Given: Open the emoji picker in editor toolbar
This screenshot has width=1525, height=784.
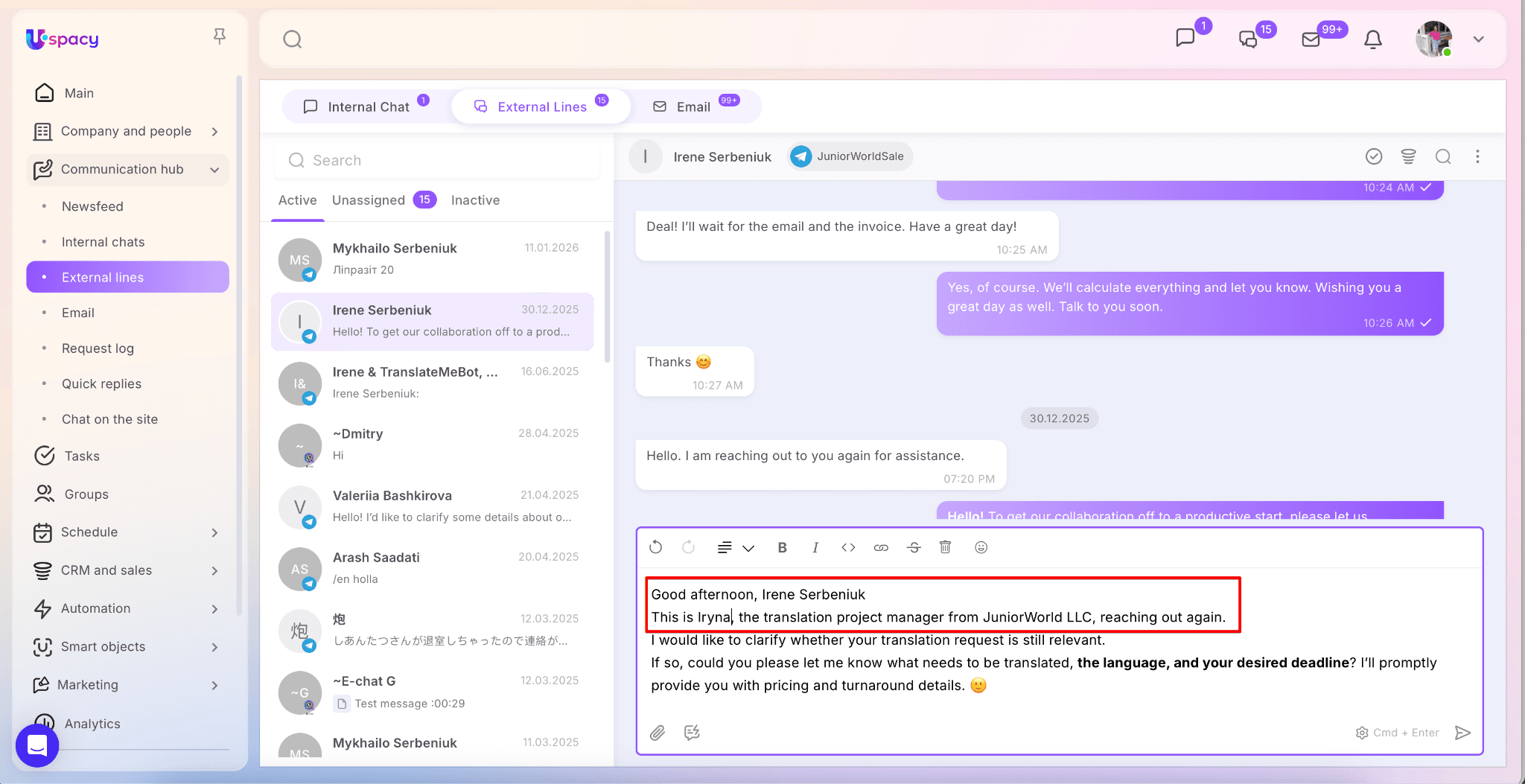Looking at the screenshot, I should [x=981, y=547].
